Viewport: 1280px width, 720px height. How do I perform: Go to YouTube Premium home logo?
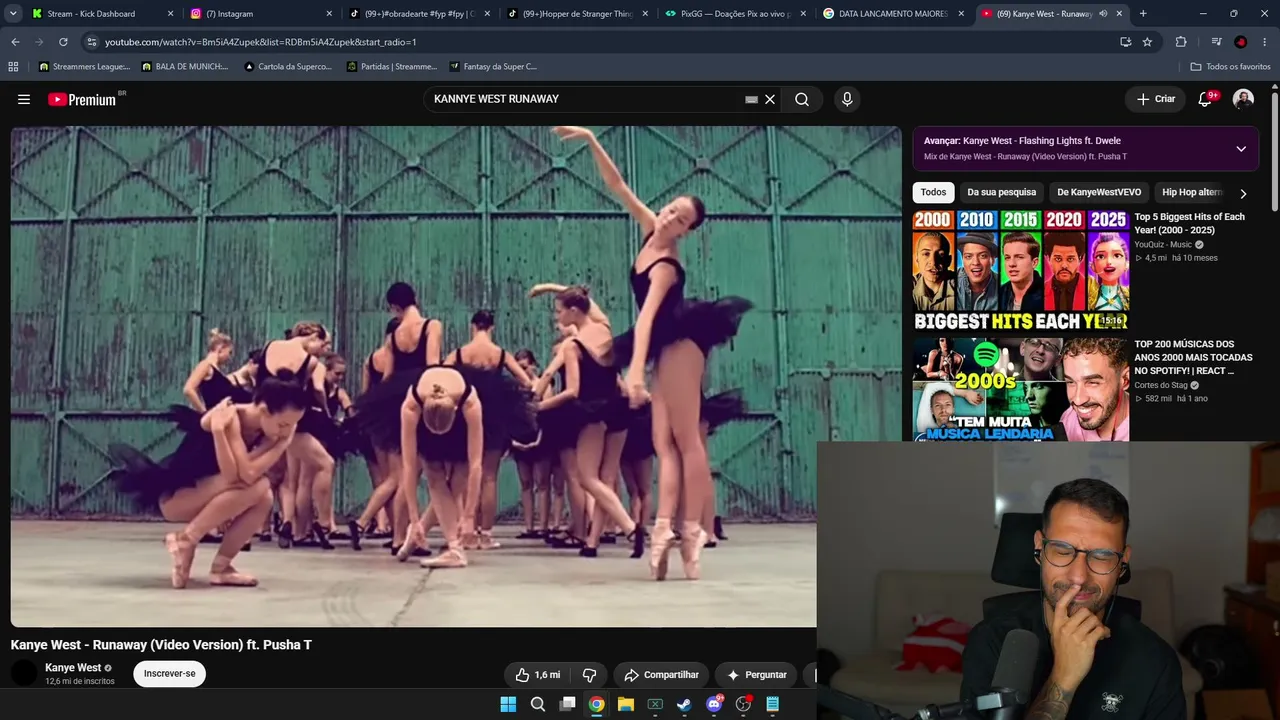click(x=82, y=99)
